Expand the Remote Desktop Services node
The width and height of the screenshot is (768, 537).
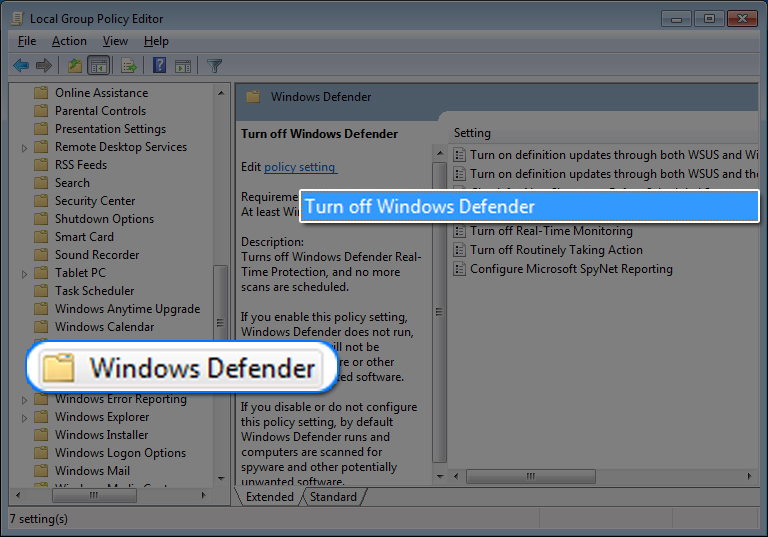click(x=24, y=147)
